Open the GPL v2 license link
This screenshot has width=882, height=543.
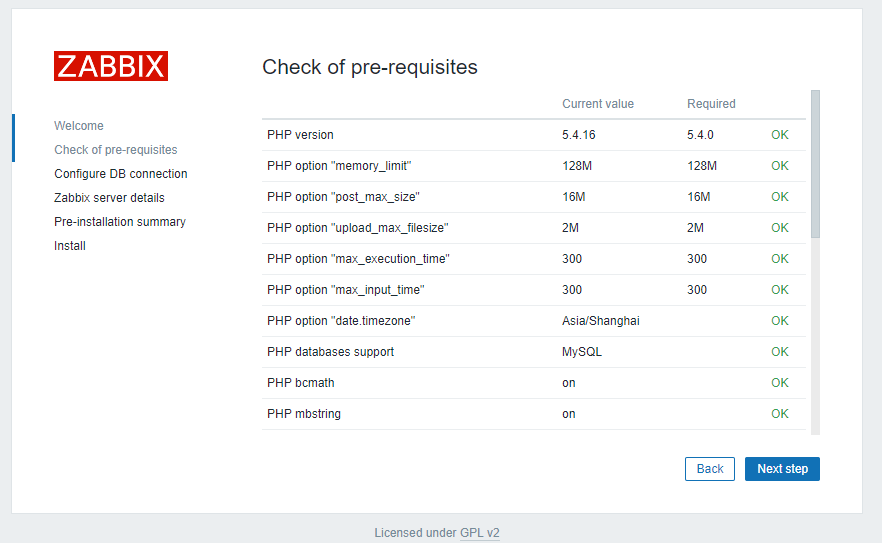tap(480, 533)
